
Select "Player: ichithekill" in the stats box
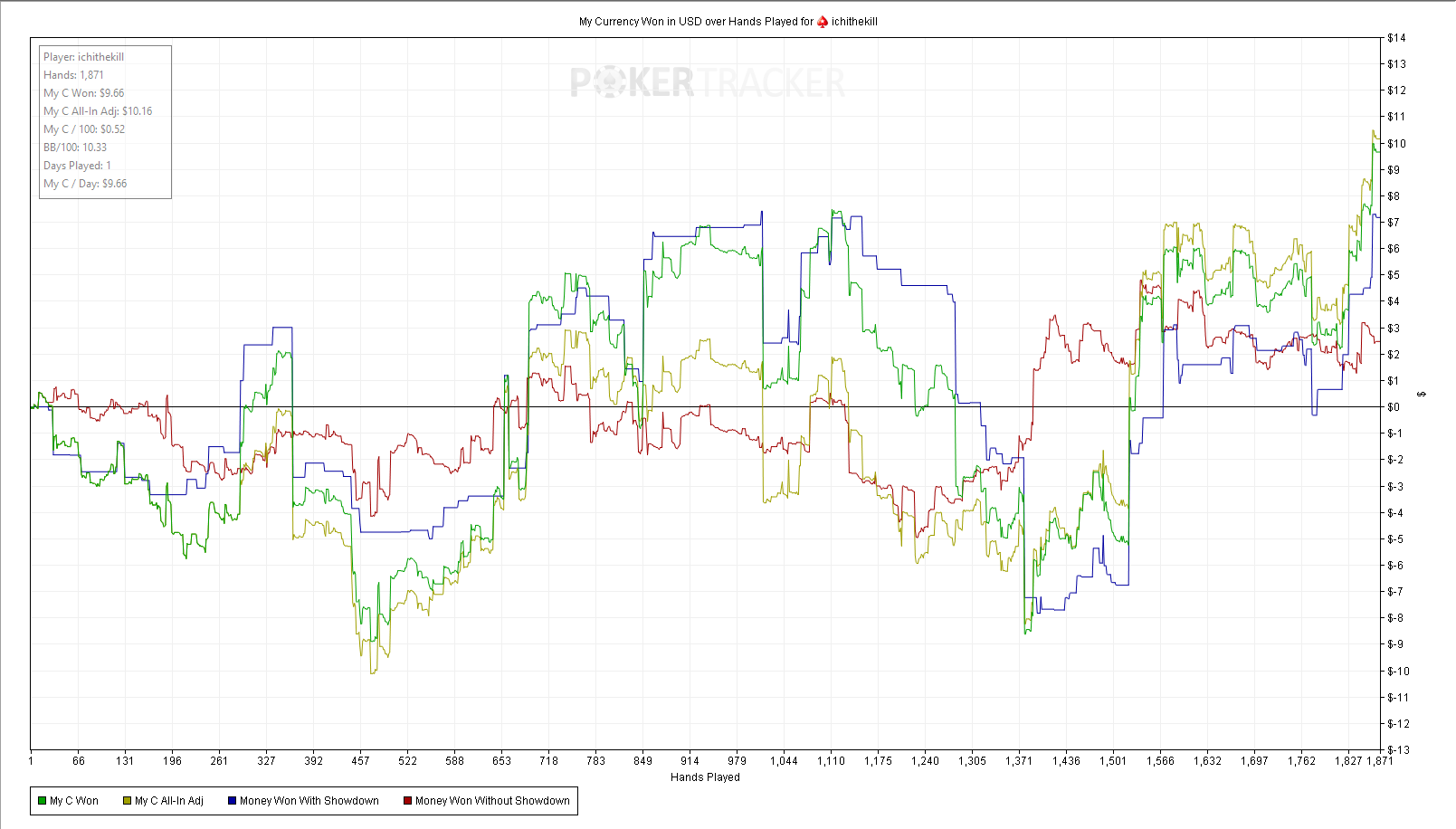tap(84, 57)
